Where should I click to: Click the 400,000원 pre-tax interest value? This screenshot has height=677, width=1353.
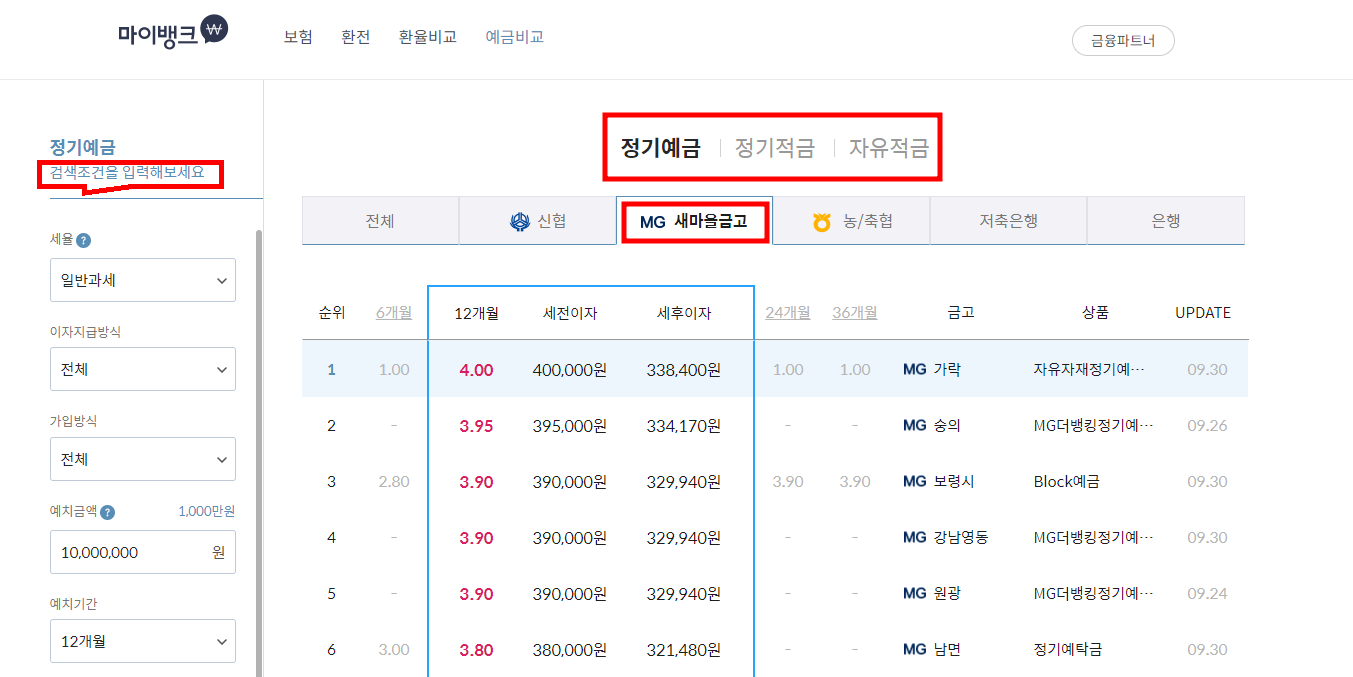point(570,369)
